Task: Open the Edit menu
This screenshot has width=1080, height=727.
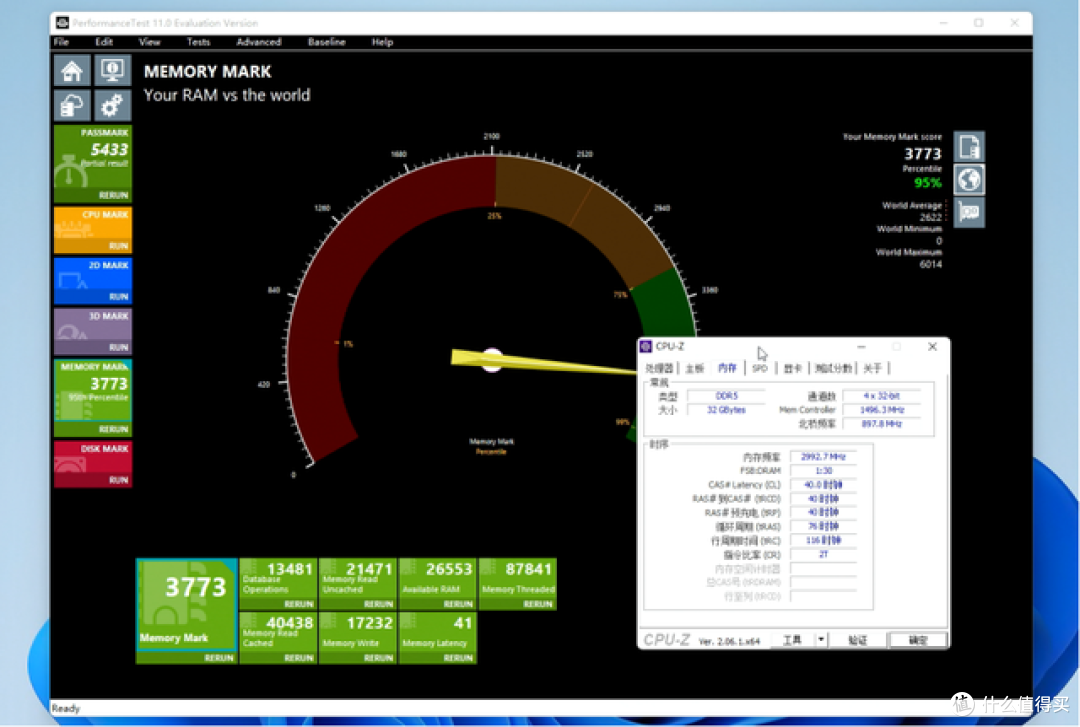Action: click(x=104, y=42)
